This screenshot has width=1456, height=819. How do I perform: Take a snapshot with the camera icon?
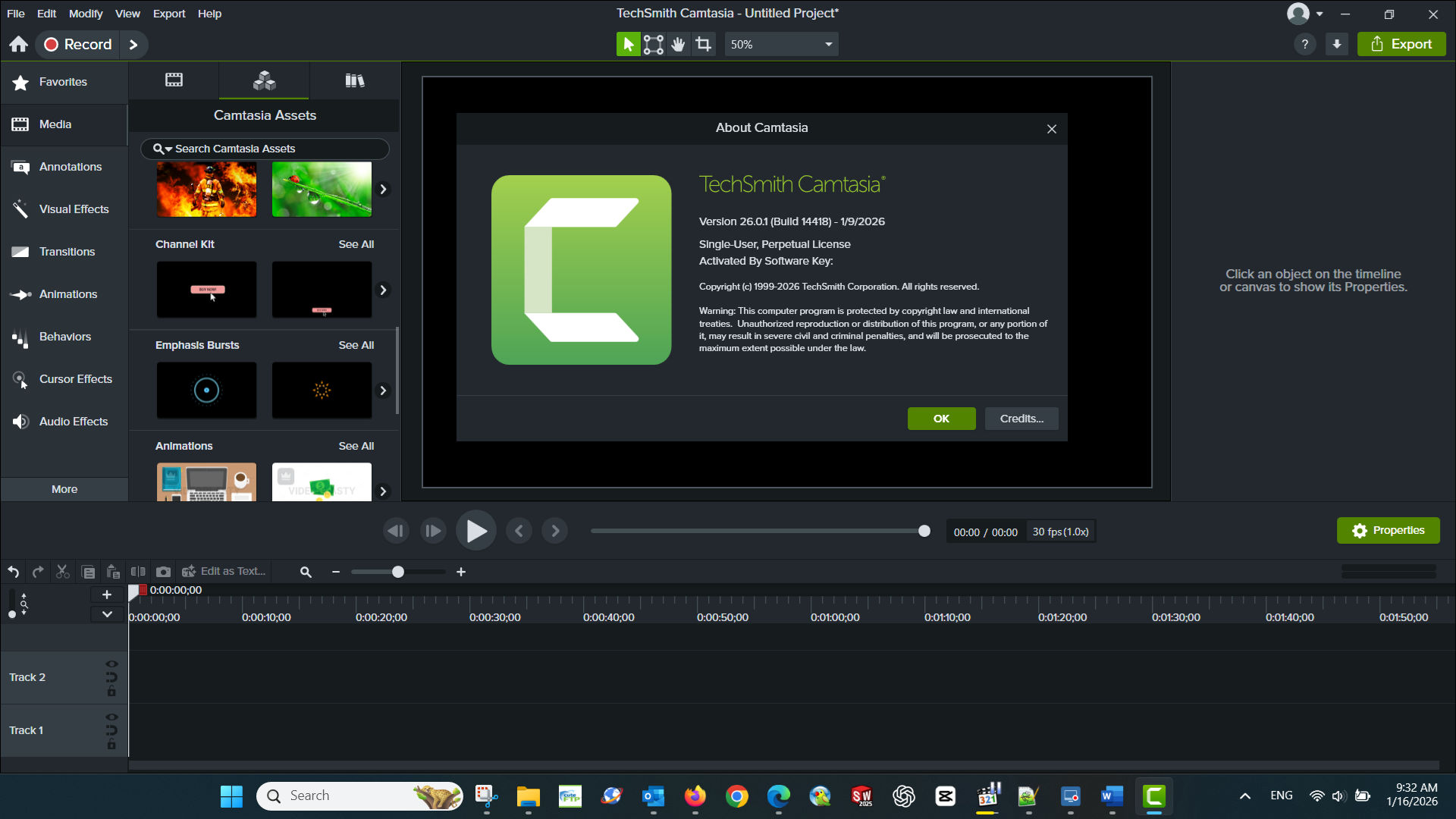click(x=163, y=572)
